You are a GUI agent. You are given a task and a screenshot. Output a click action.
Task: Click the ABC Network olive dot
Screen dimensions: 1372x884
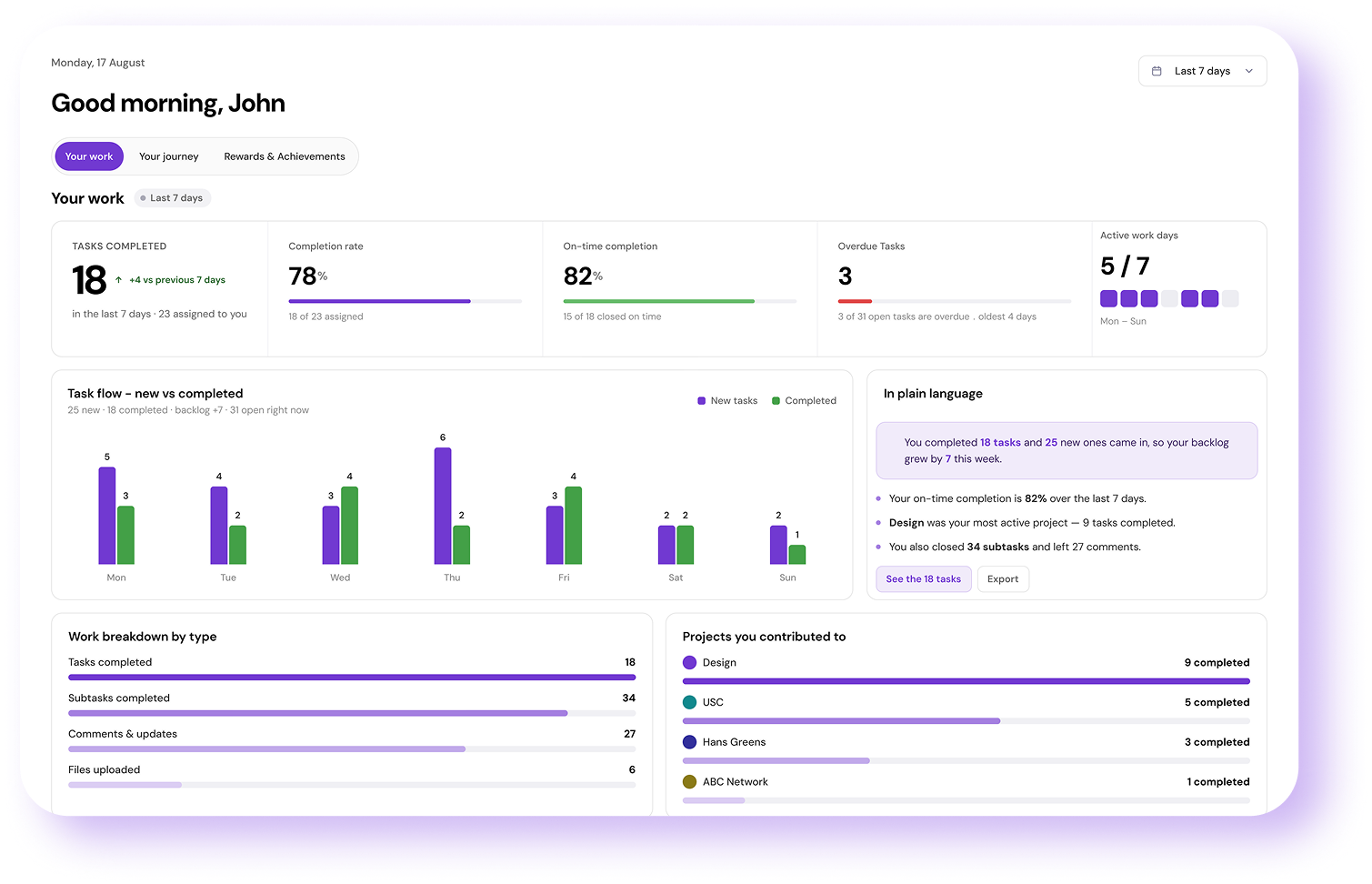(x=690, y=782)
